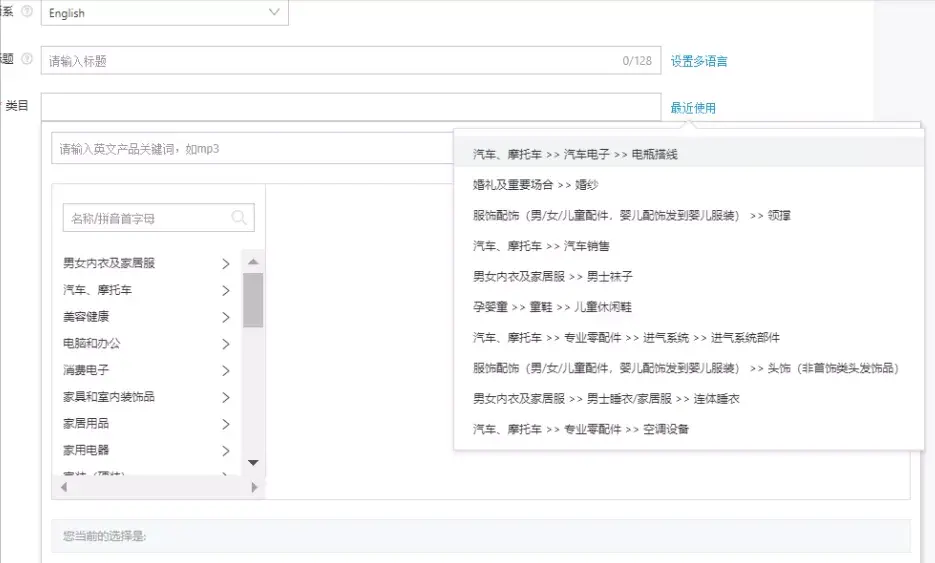Click the category list vertical scrollbar thumb
This screenshot has height=563, width=935.
pos(253,300)
